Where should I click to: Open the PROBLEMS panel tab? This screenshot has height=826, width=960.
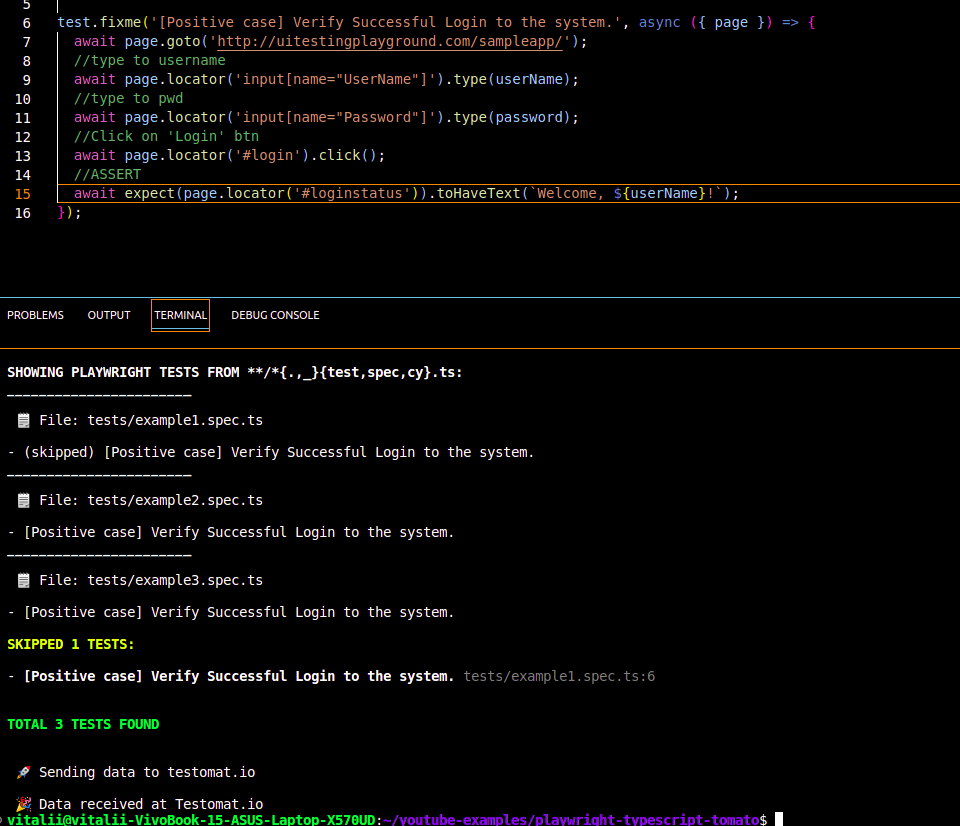click(x=36, y=315)
